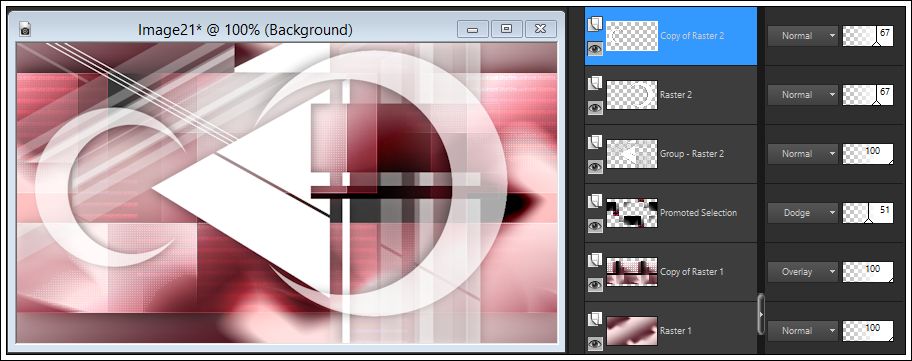
Task: Select layer named Copy of Raster 1
Action: click(692, 271)
